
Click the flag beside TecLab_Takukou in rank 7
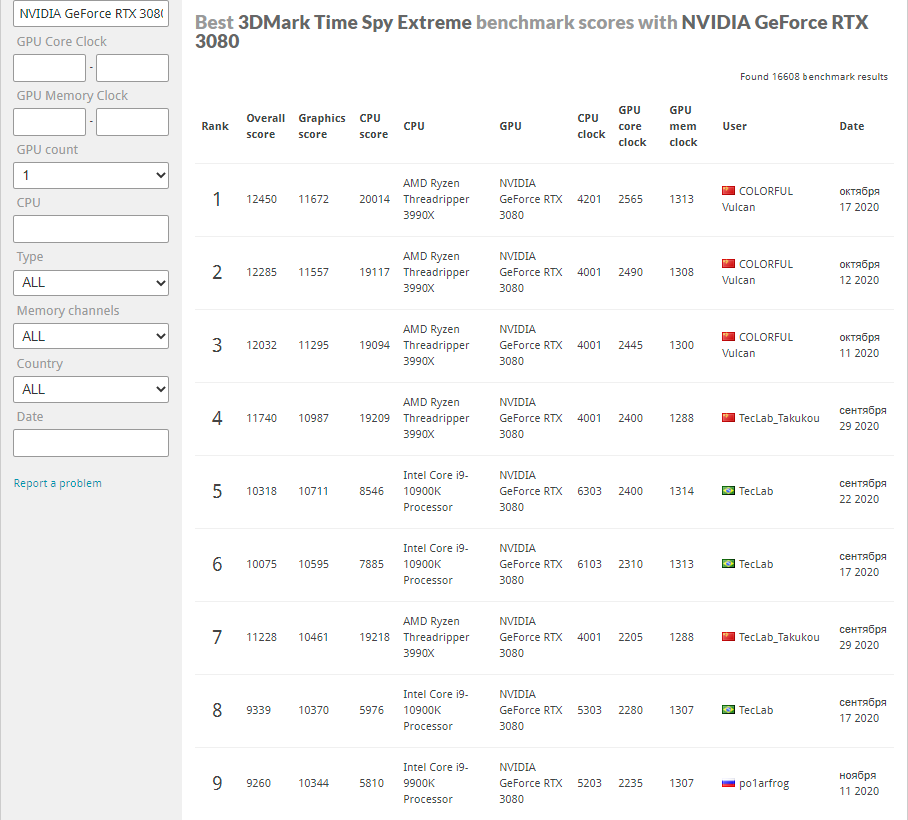pyautogui.click(x=728, y=636)
